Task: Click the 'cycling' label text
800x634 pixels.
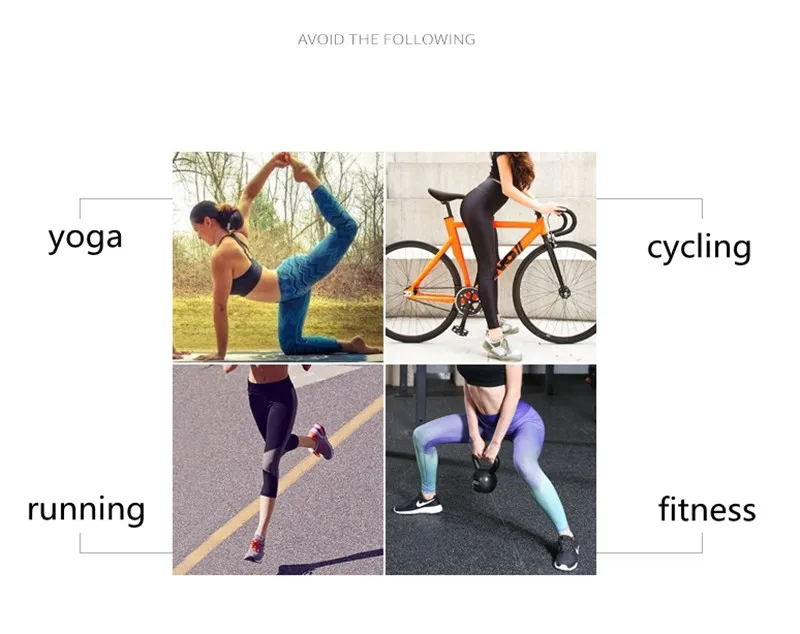Action: pyautogui.click(x=699, y=248)
